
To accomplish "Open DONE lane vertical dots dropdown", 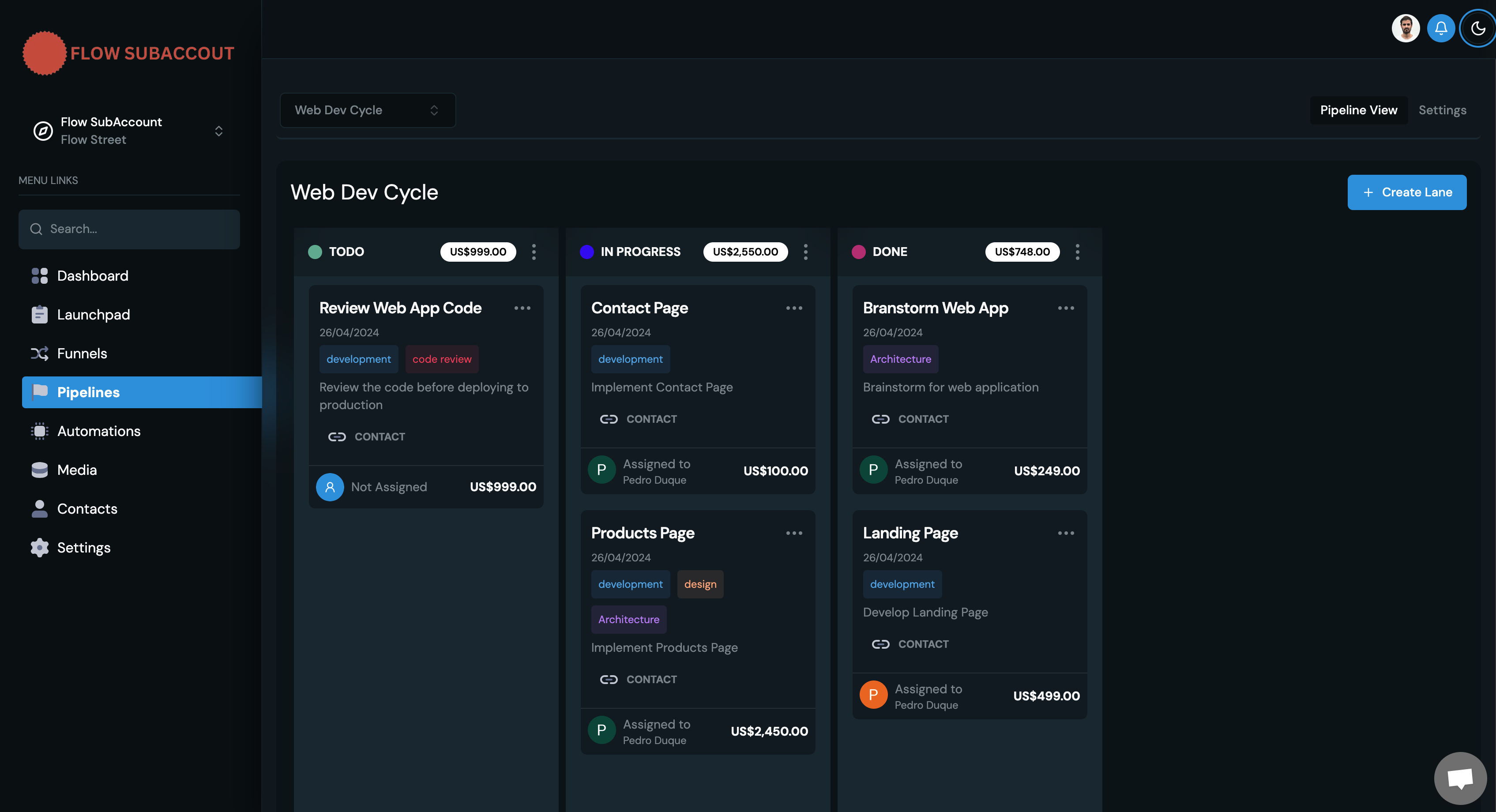I will (1077, 252).
